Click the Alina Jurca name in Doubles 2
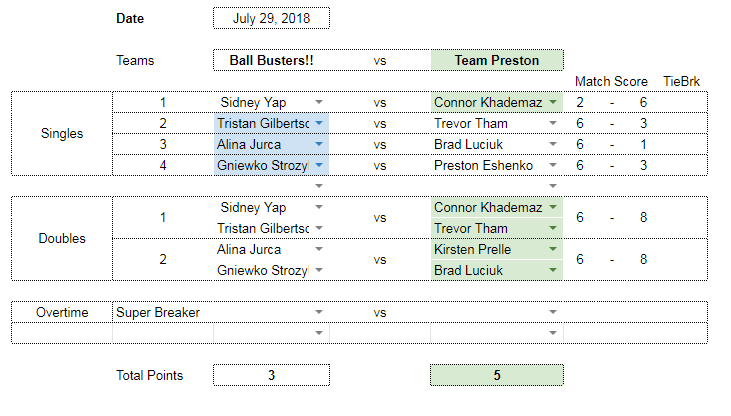Screen dimensions: 731x416 click(x=249, y=250)
